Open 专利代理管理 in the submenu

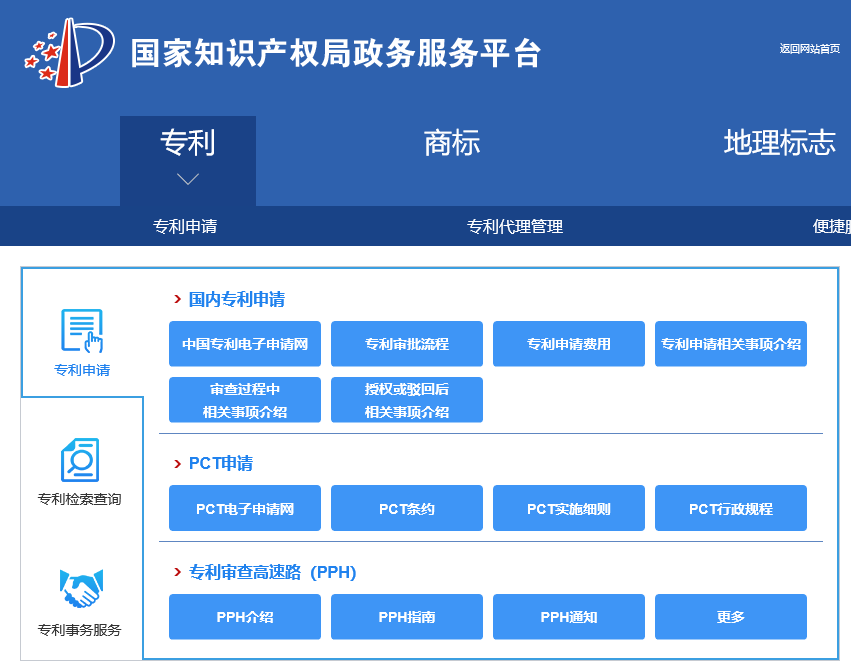515,226
